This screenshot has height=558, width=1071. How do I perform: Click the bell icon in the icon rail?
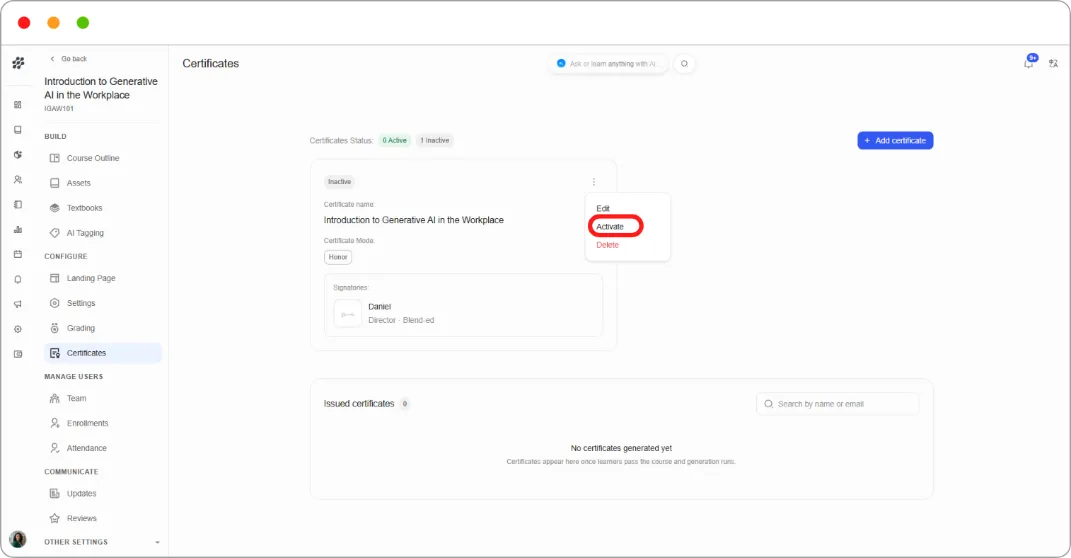coord(18,279)
